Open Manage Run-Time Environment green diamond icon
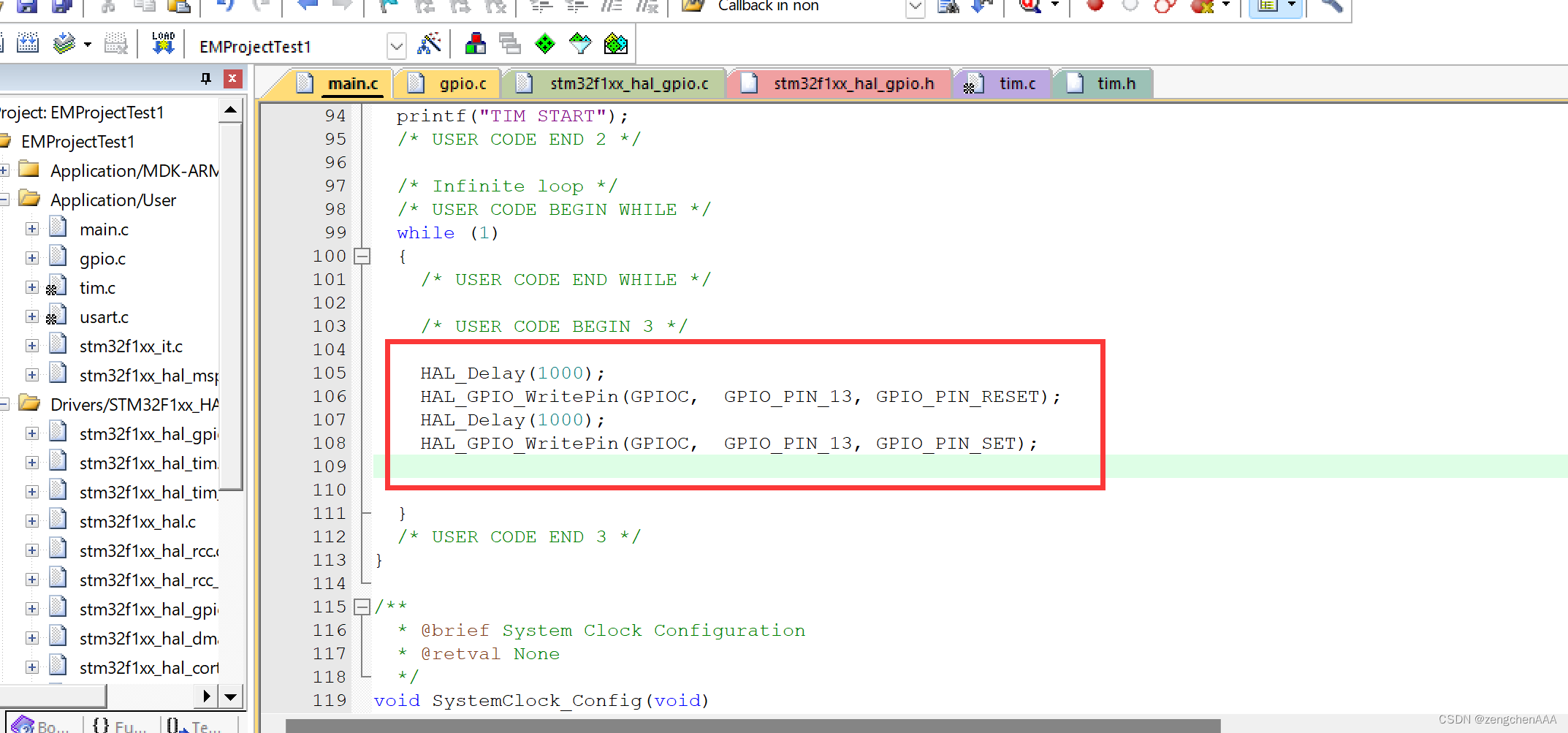 tap(545, 44)
